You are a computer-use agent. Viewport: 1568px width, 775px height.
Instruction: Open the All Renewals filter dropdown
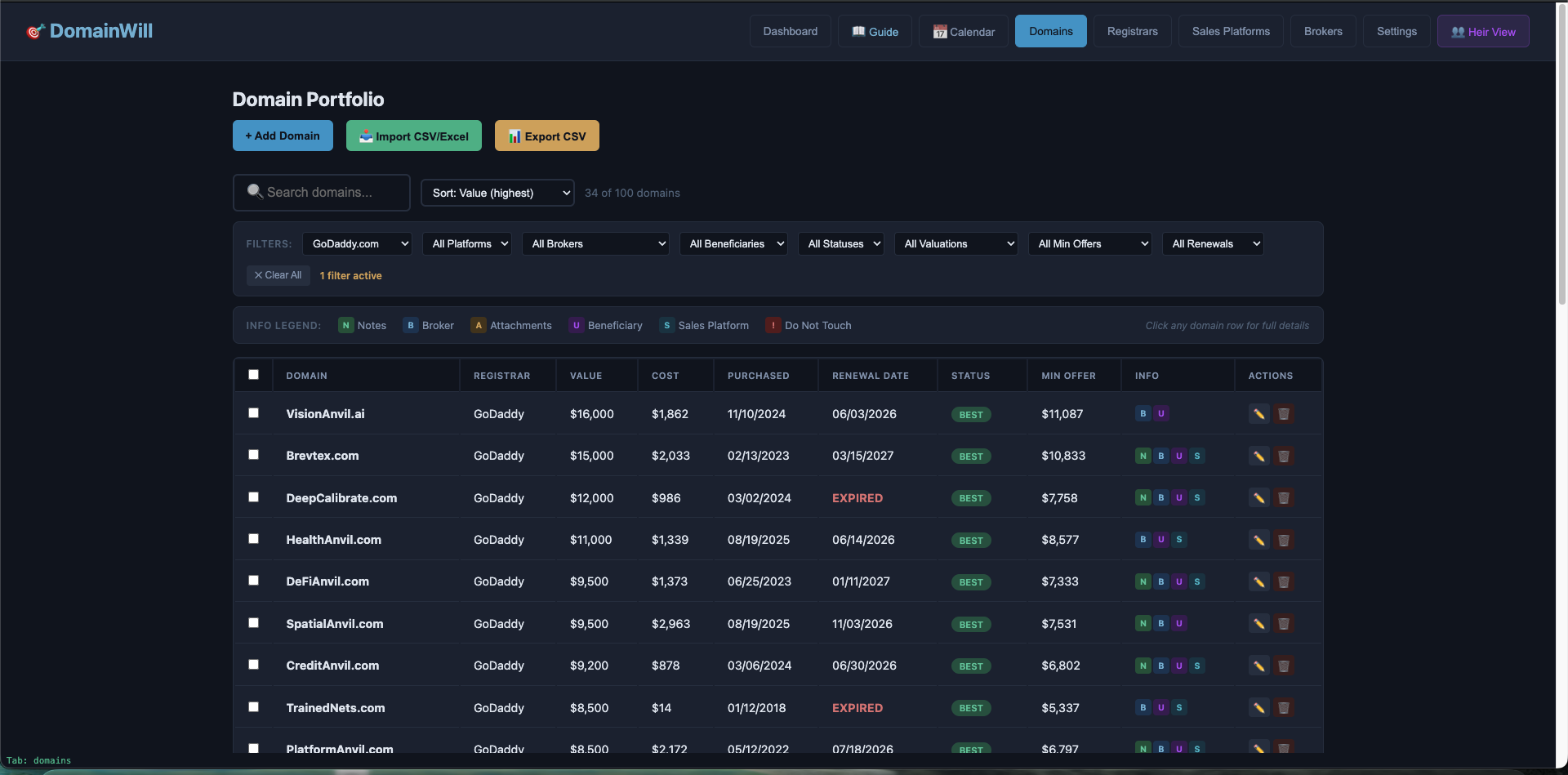(x=1213, y=243)
